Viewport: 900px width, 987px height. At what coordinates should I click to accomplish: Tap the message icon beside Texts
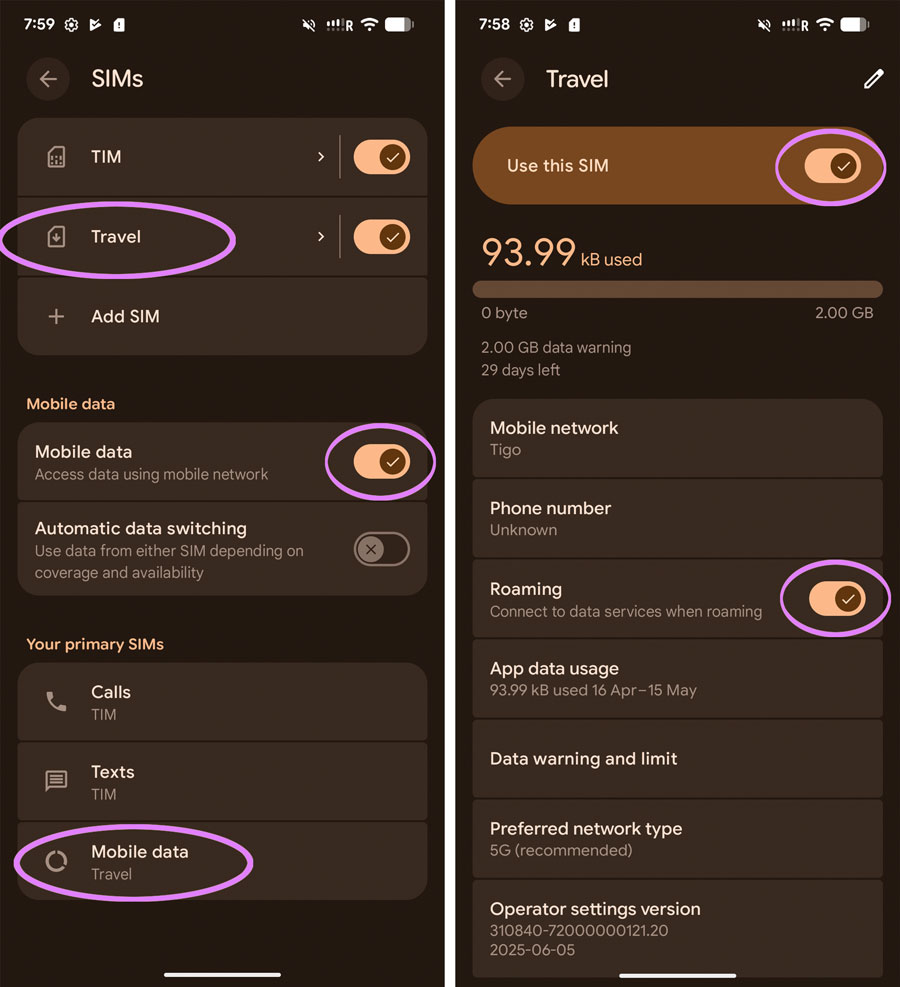[x=57, y=782]
